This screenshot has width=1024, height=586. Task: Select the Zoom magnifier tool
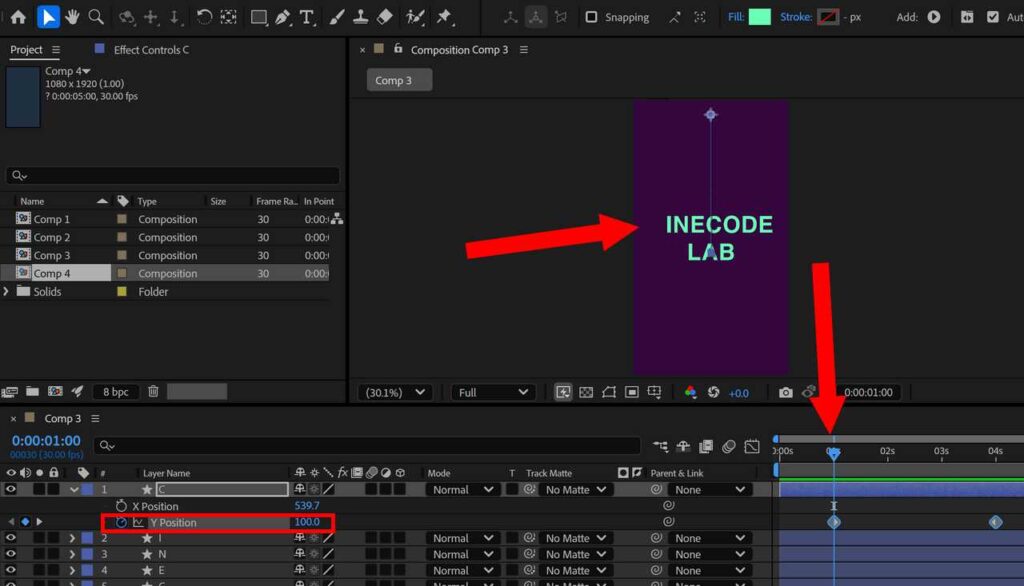96,17
